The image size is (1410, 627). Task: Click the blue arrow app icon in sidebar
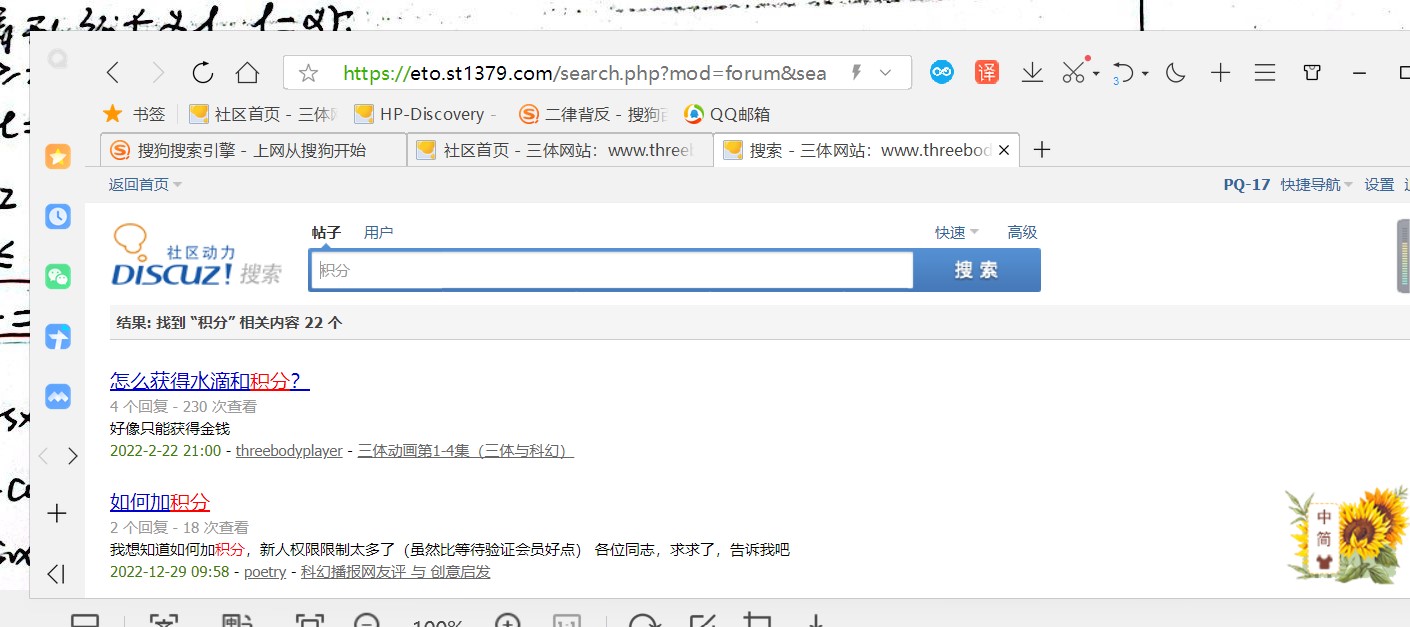click(x=58, y=337)
